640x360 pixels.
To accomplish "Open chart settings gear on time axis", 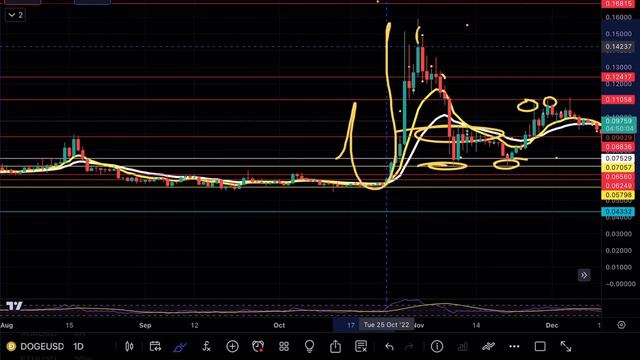I will (x=621, y=325).
